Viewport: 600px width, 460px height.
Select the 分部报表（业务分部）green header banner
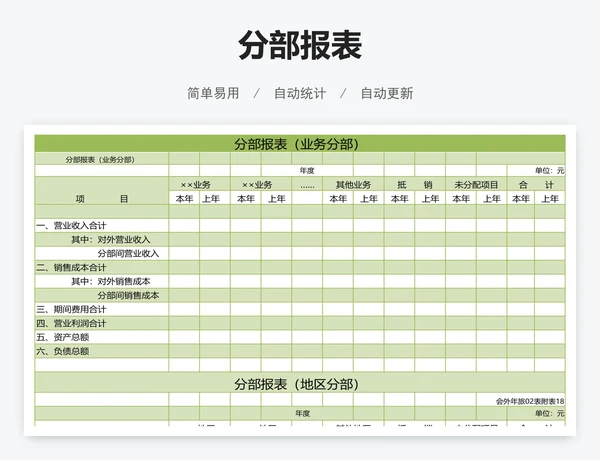pyautogui.click(x=300, y=144)
